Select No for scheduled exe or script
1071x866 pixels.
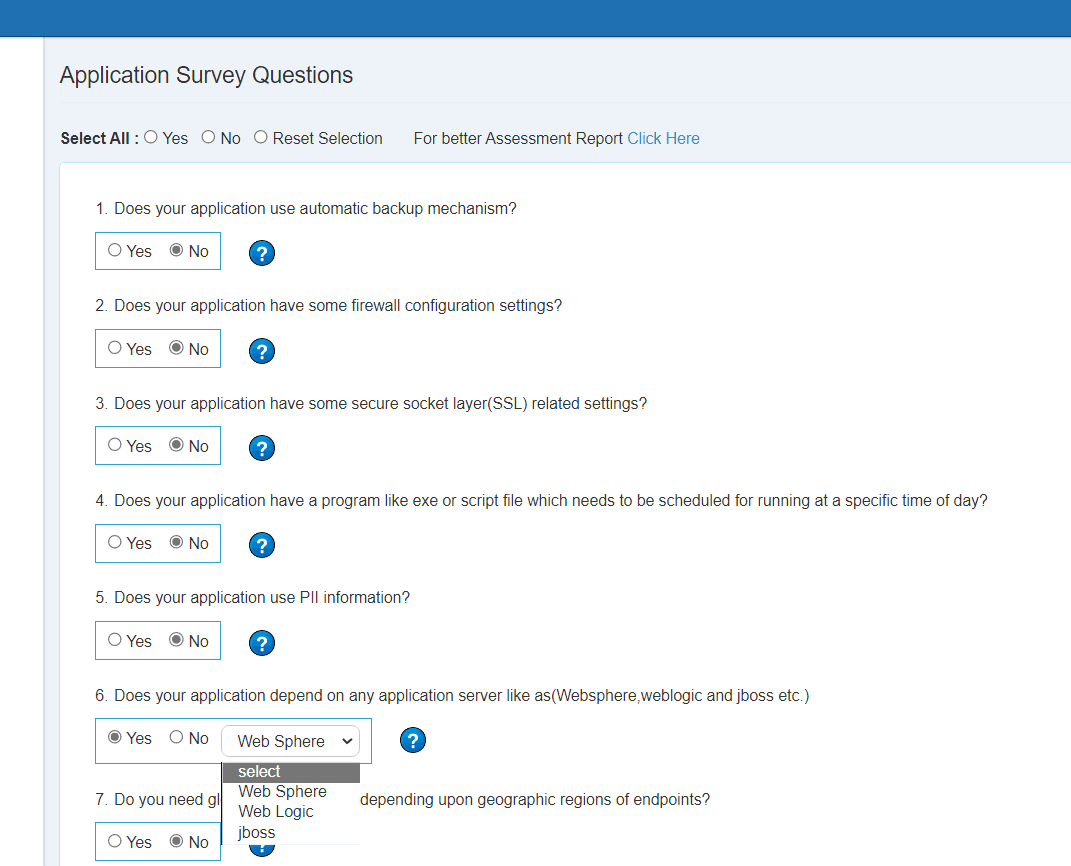coord(176,542)
